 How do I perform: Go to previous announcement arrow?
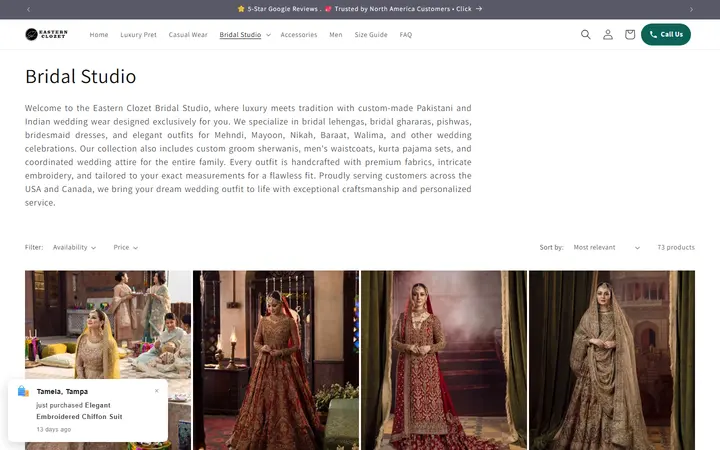(28, 9)
